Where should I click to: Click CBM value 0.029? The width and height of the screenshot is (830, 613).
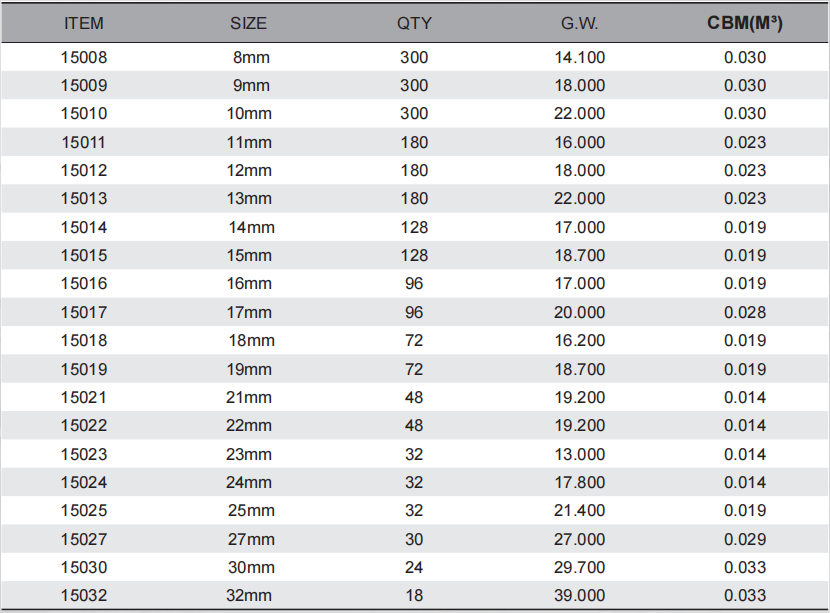point(745,539)
